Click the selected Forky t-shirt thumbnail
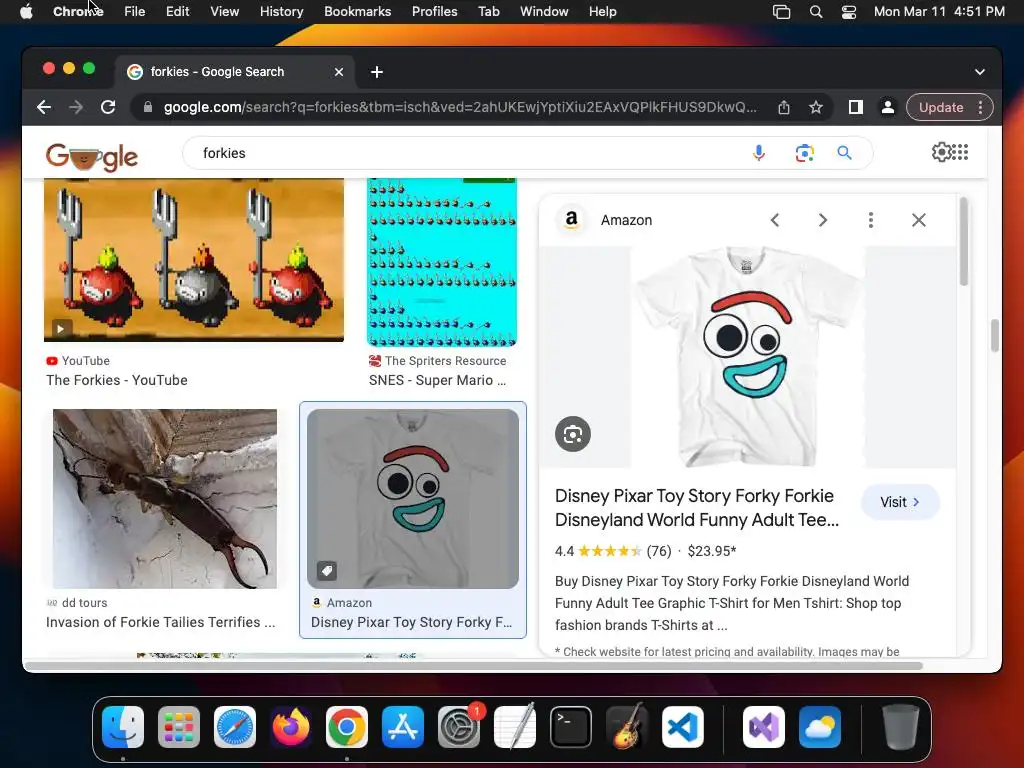The height and width of the screenshot is (768, 1024). [413, 498]
